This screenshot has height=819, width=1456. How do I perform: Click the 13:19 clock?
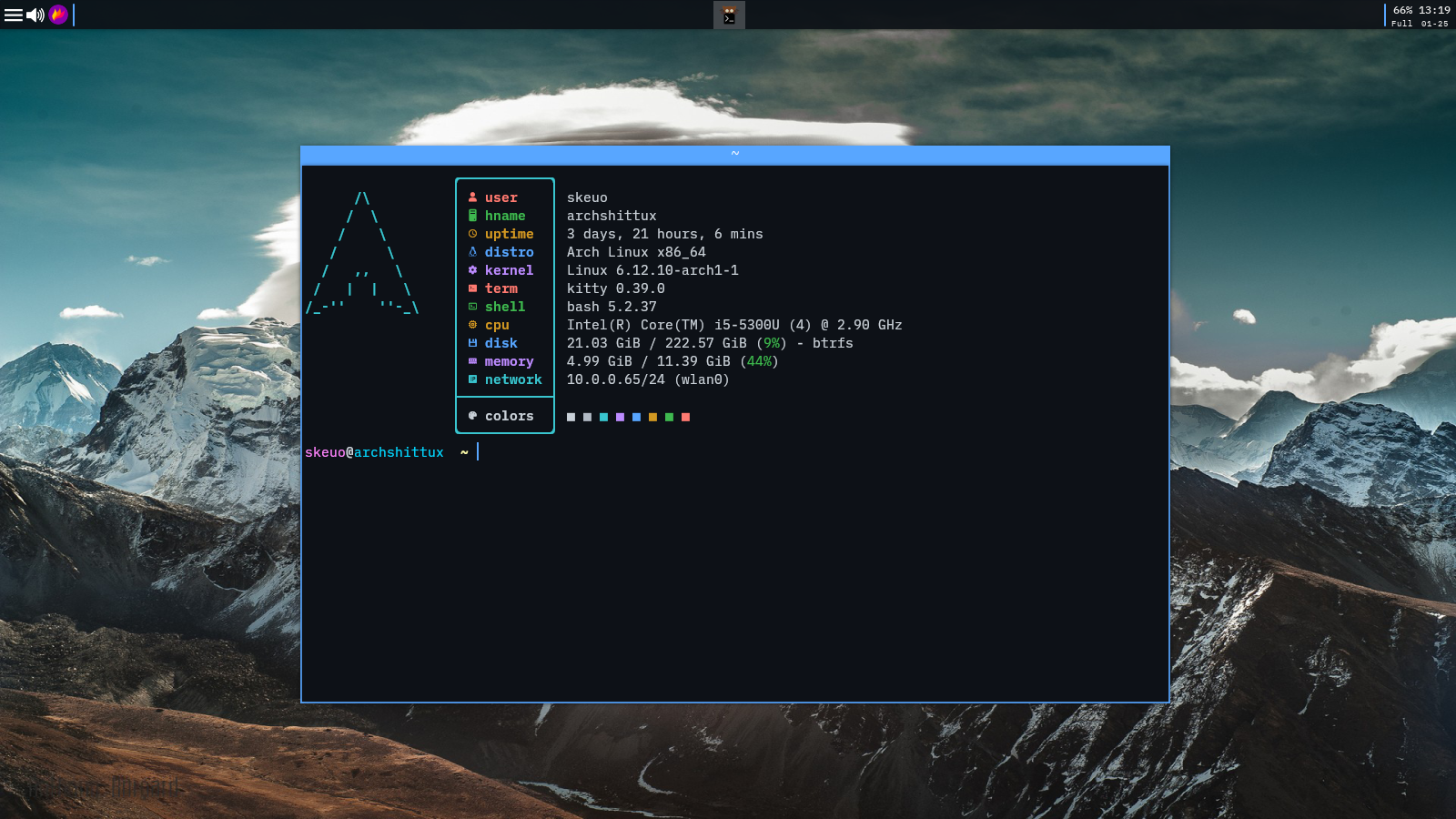pyautogui.click(x=1434, y=10)
